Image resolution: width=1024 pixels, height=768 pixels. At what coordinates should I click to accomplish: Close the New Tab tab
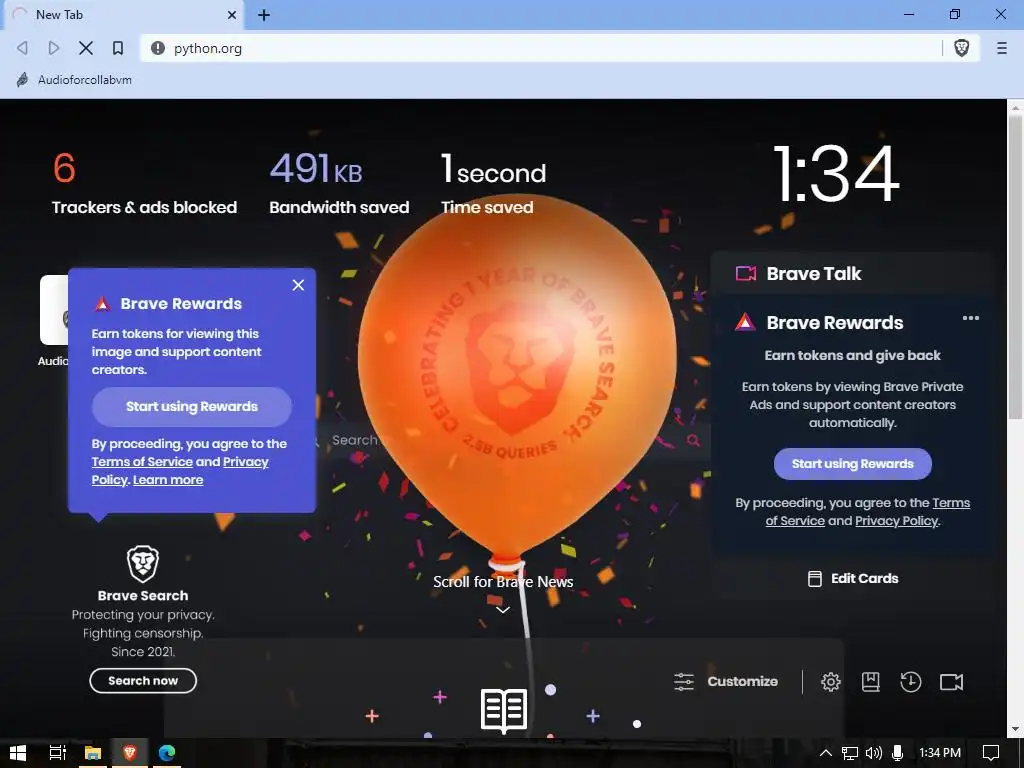(232, 14)
